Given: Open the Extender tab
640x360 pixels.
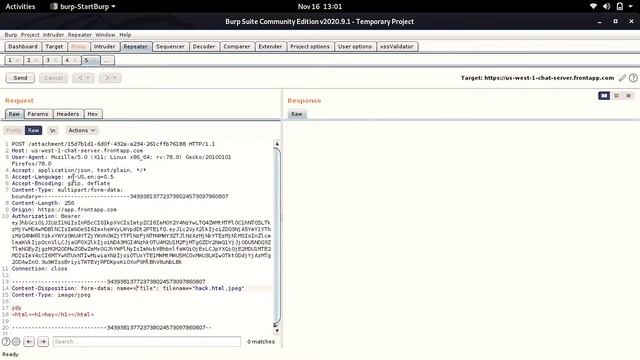Looking at the screenshot, I should (x=270, y=47).
